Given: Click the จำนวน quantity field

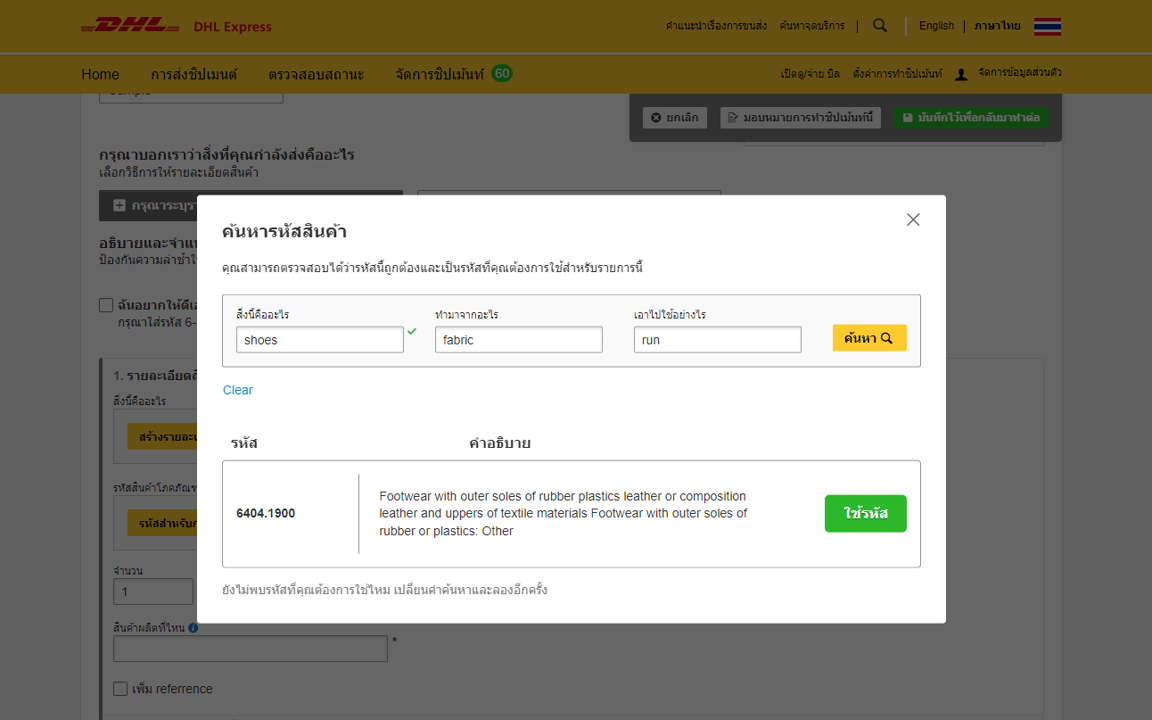Looking at the screenshot, I should [154, 591].
